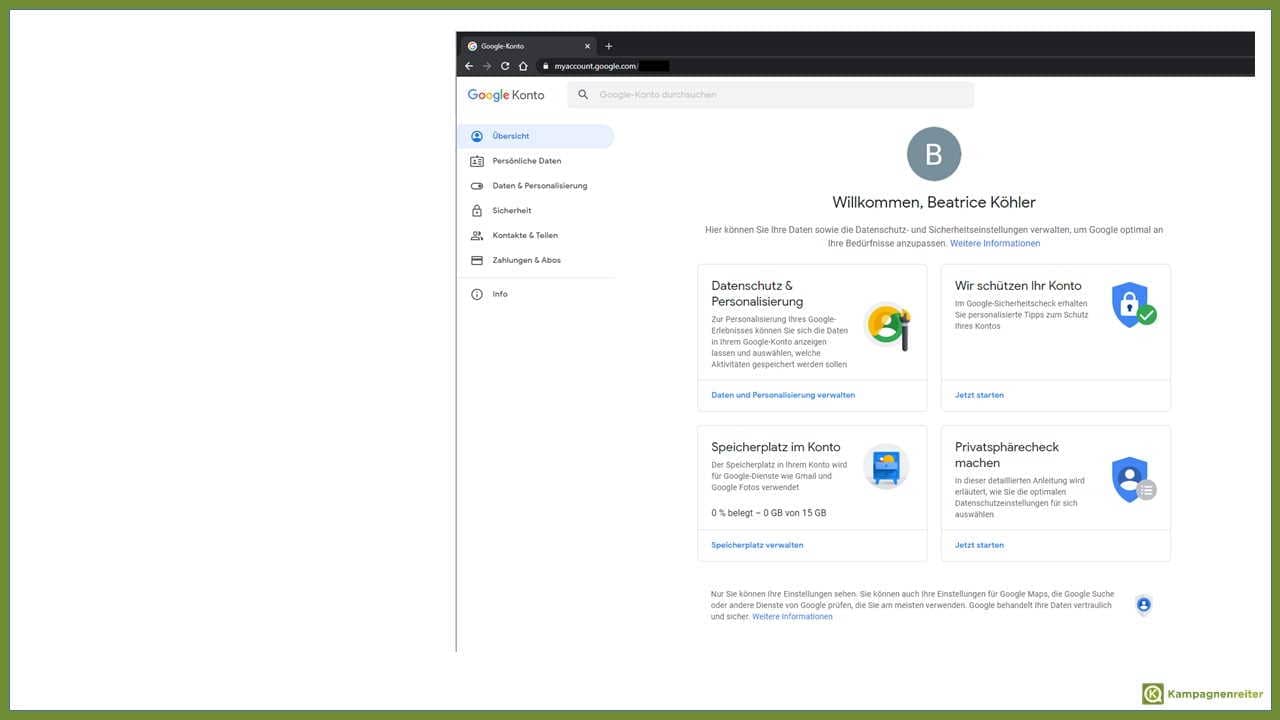Open Info in the sidebar
Viewport: 1280px width, 720px height.
(535, 294)
